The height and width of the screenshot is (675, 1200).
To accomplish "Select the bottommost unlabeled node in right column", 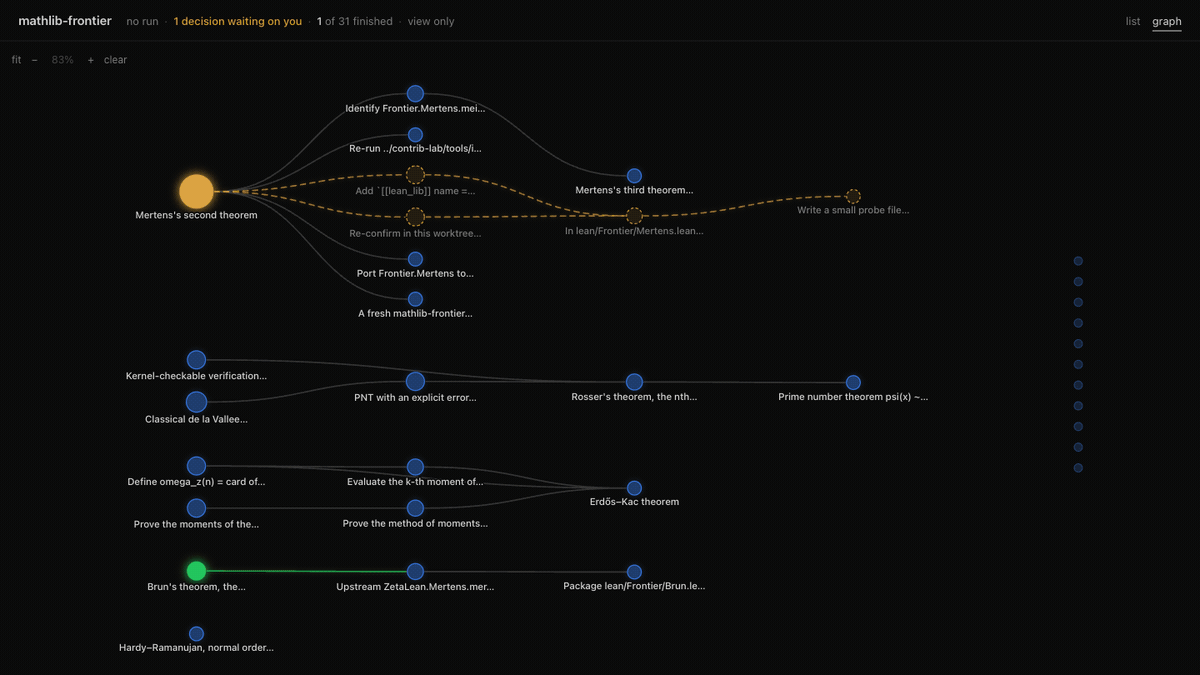I will click(x=1078, y=468).
